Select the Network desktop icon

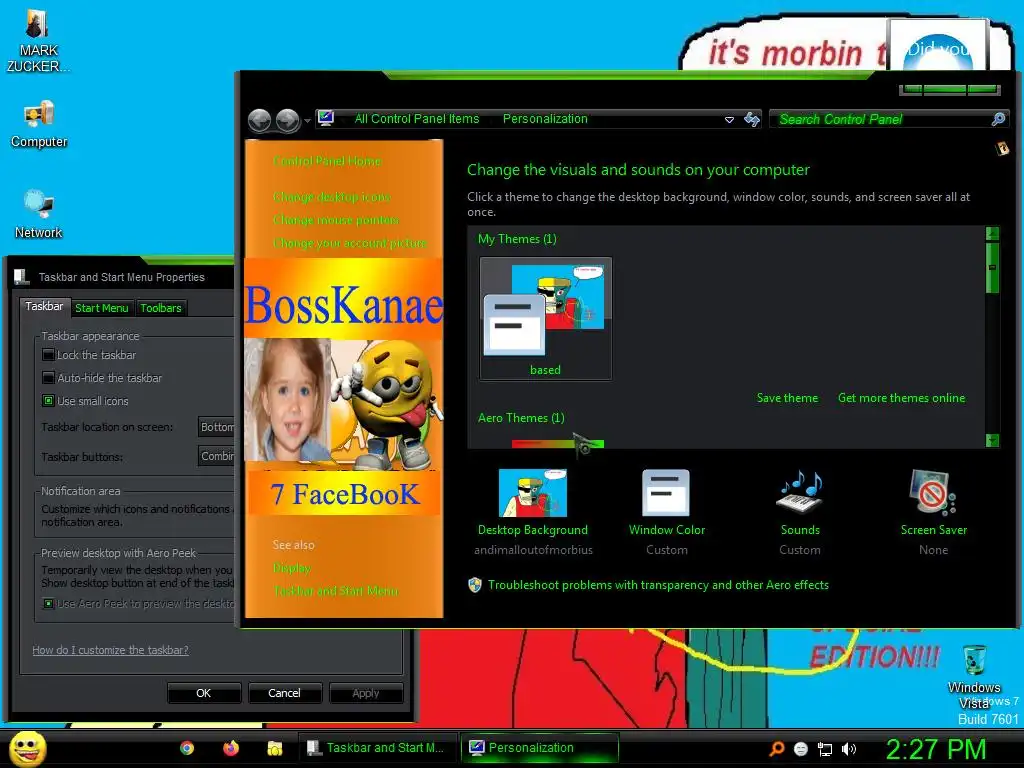39,214
